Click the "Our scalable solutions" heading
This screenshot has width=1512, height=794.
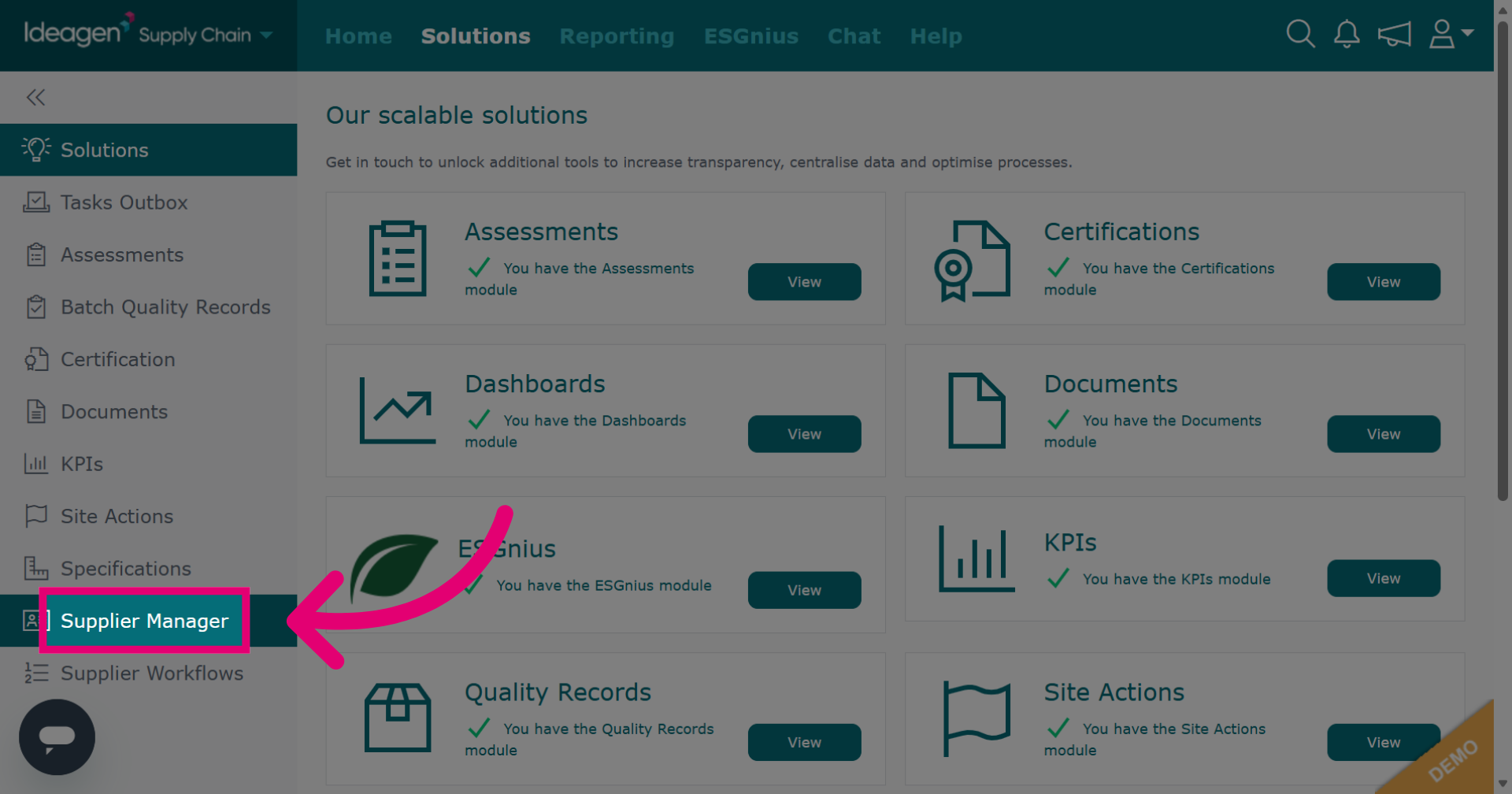pos(457,115)
